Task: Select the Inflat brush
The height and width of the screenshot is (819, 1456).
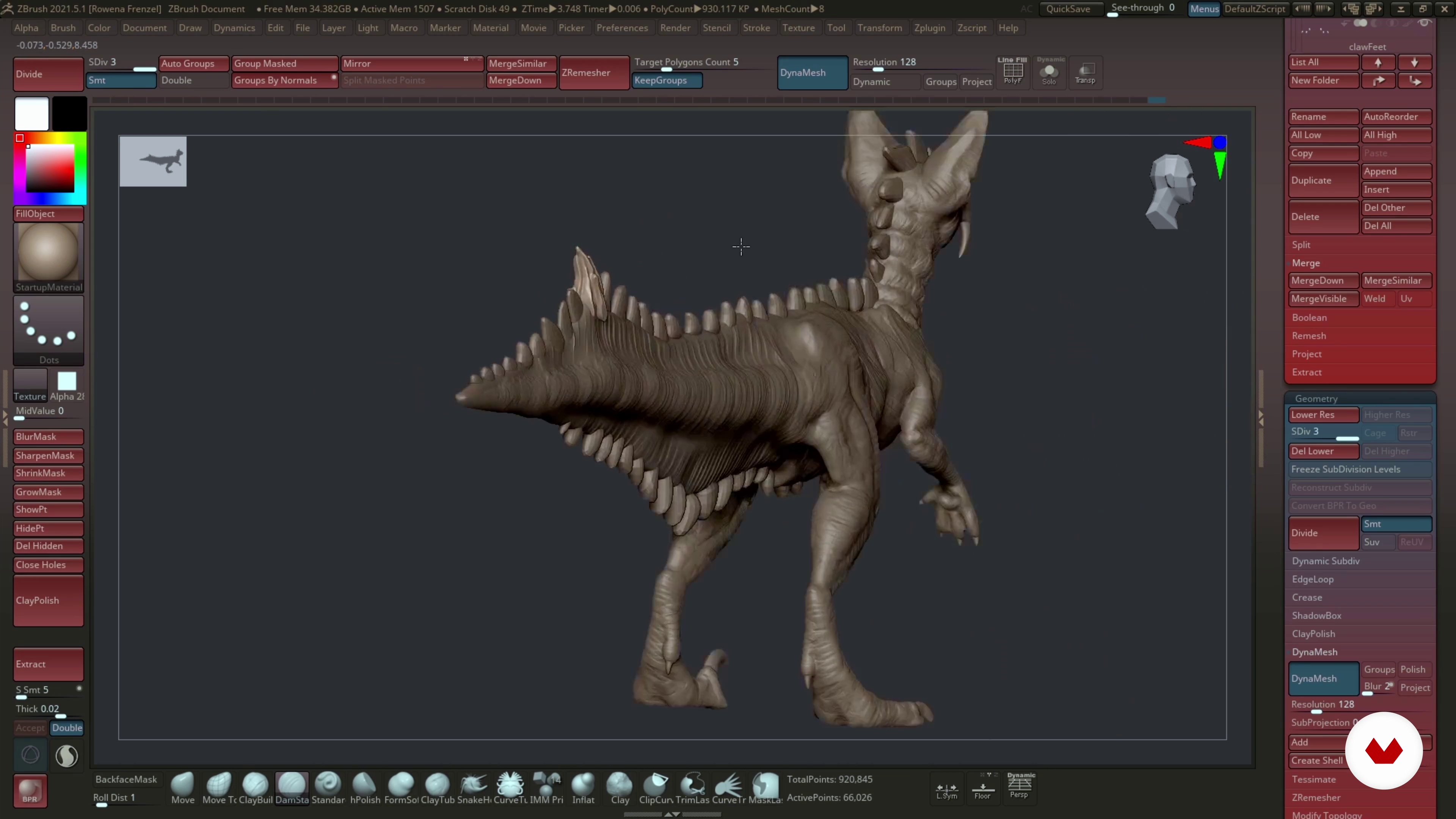Action: 583,788
